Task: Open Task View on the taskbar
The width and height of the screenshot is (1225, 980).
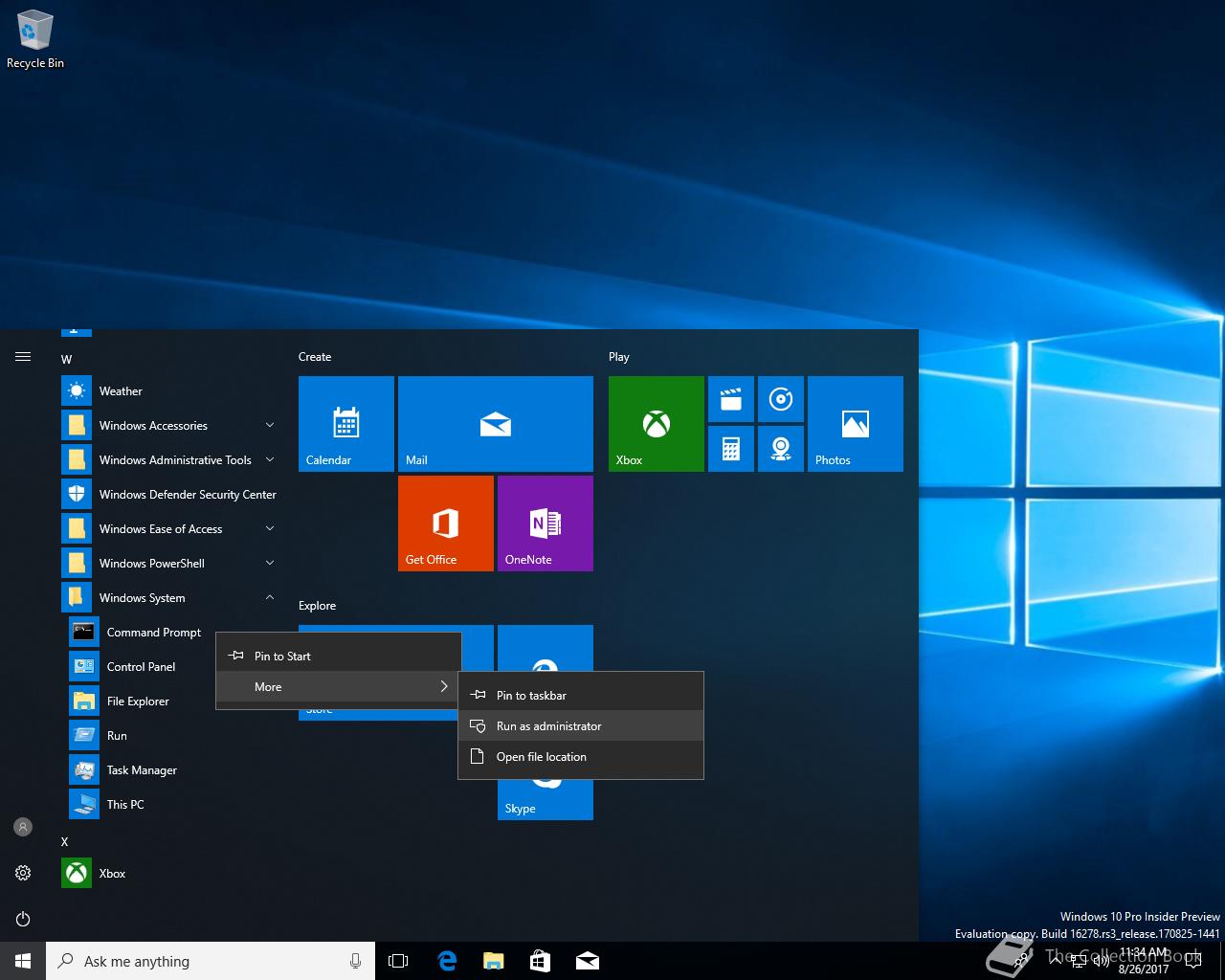Action: [x=398, y=961]
